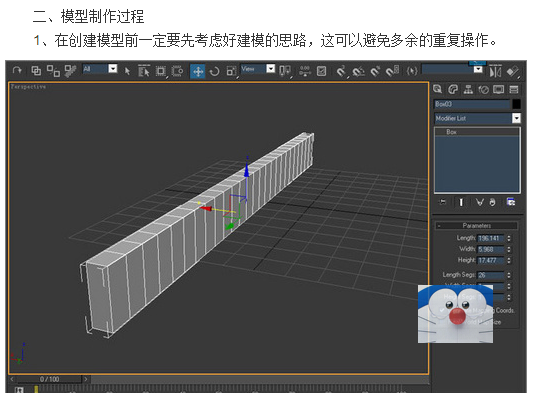Click Remove Modifier from Stack icon
The width and height of the screenshot is (543, 393).
(x=493, y=202)
